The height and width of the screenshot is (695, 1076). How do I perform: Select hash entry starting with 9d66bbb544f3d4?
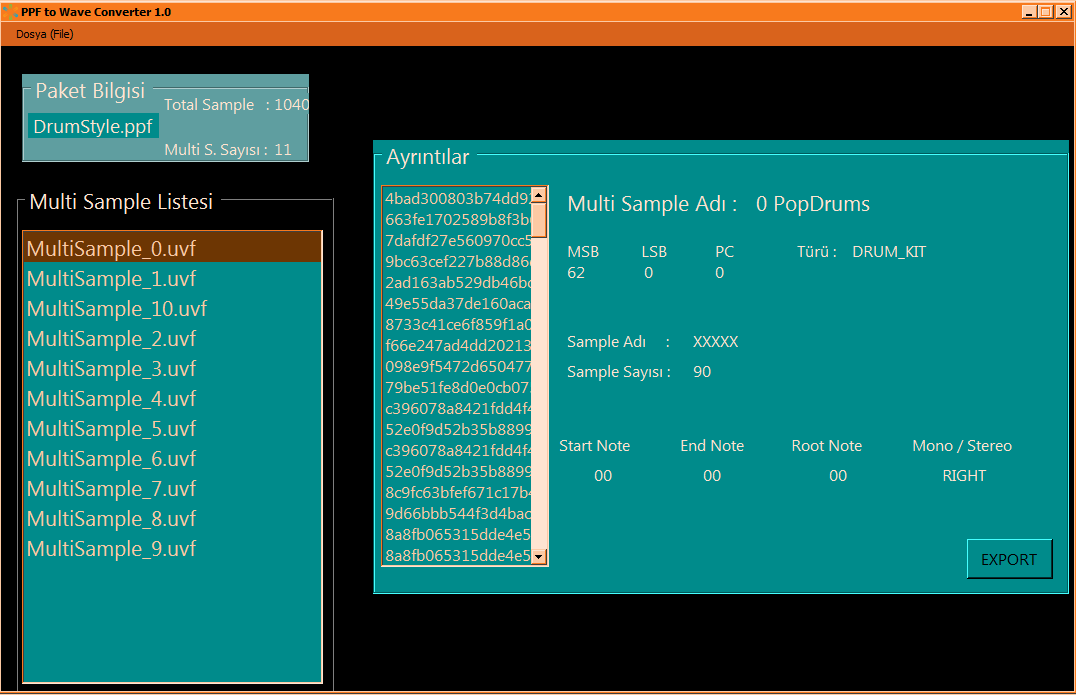coord(457,513)
